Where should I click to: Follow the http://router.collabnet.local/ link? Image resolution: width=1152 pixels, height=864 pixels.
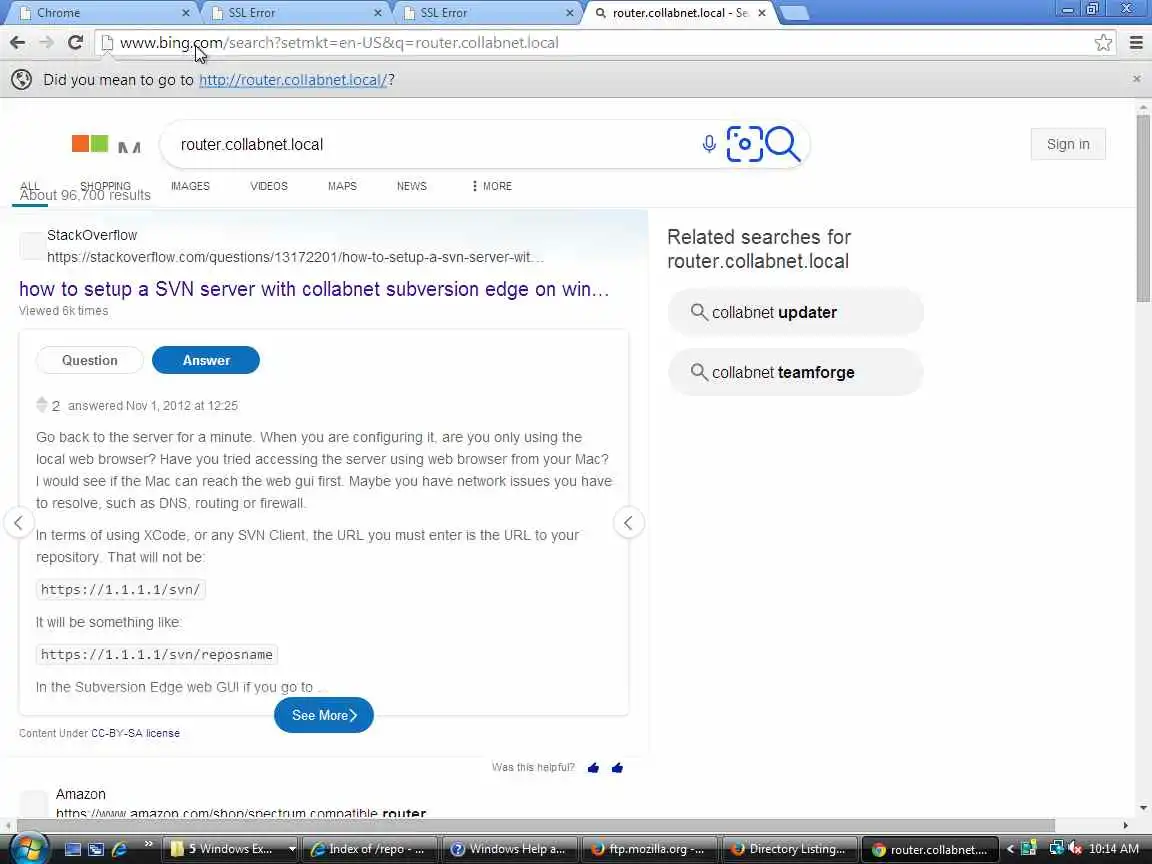(292, 79)
